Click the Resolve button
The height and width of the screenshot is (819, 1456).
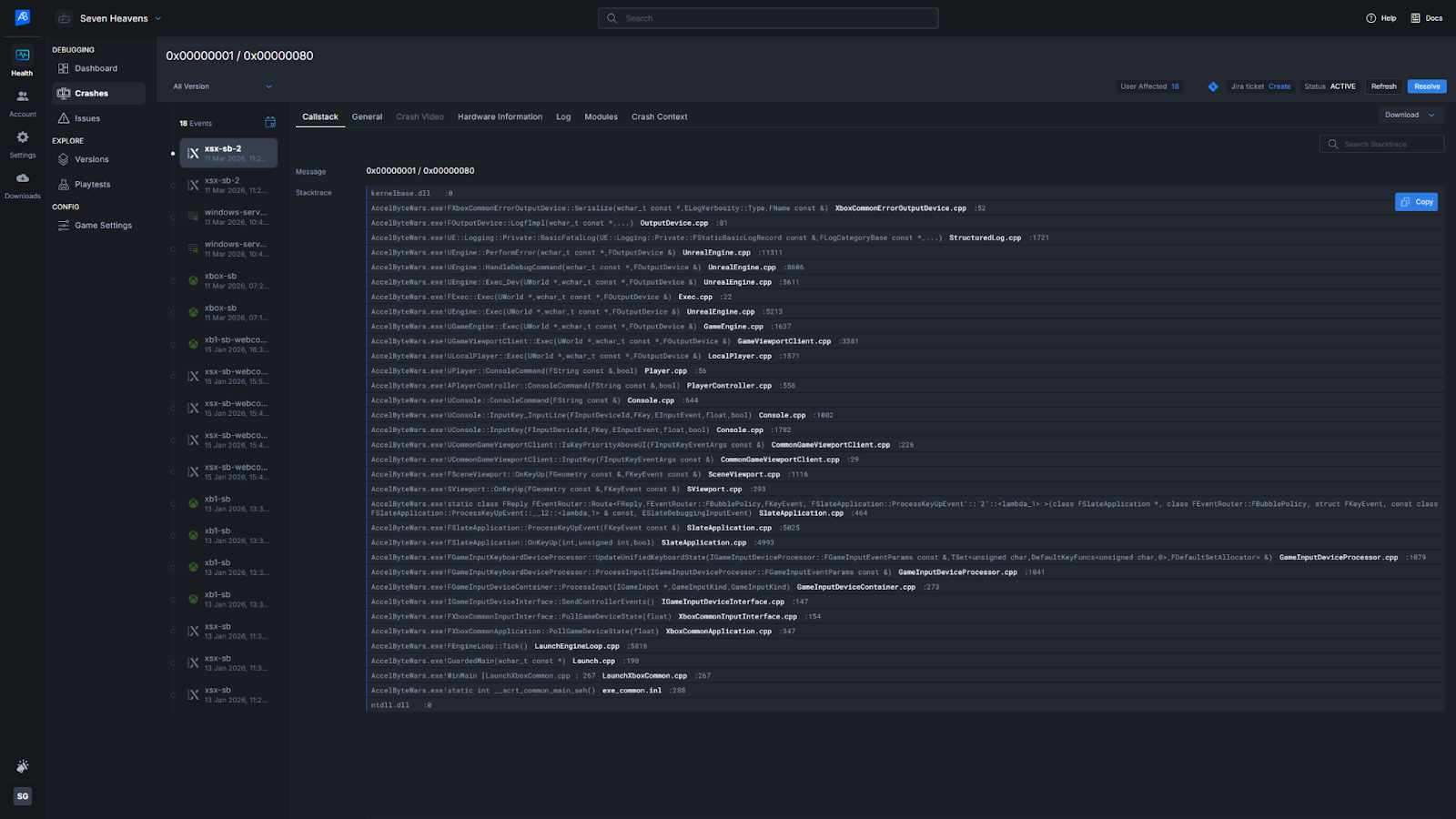1426,86
